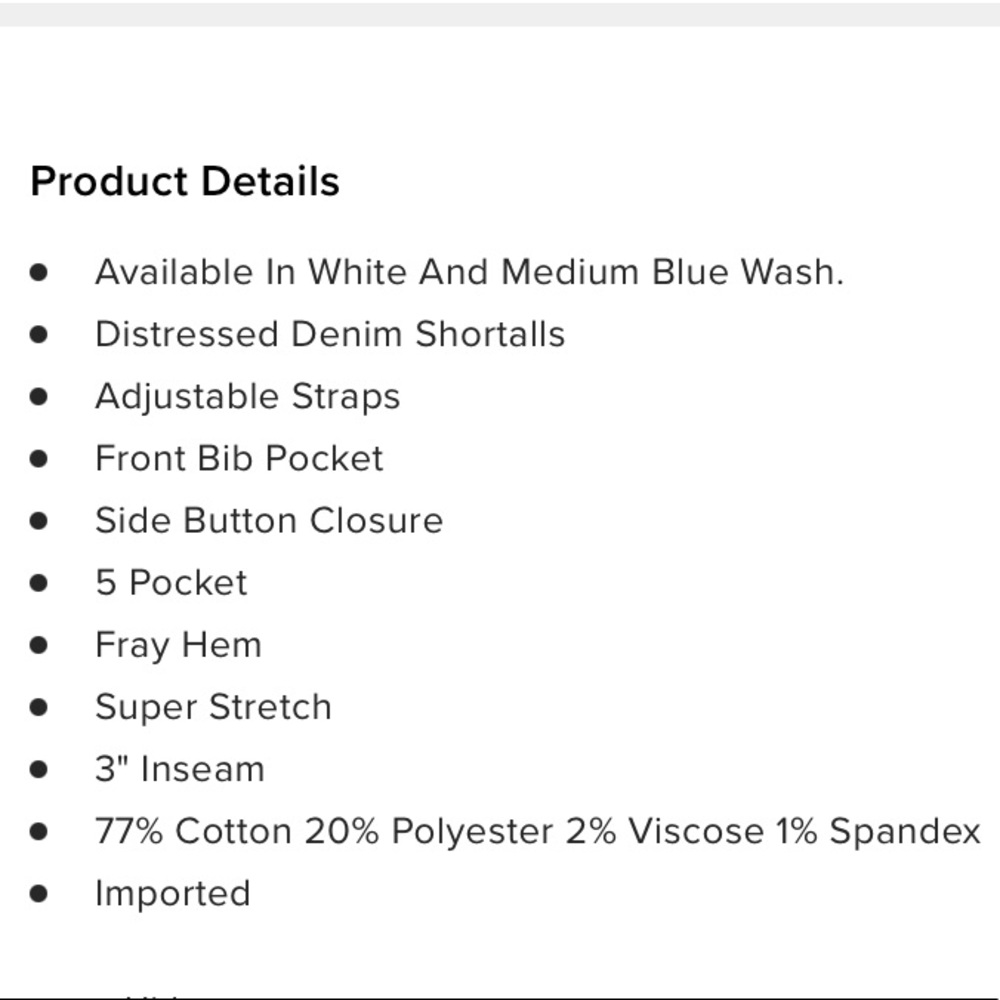Click the bullet beside 5 Pocket
This screenshot has height=1000, width=1000.
pyautogui.click(x=39, y=583)
